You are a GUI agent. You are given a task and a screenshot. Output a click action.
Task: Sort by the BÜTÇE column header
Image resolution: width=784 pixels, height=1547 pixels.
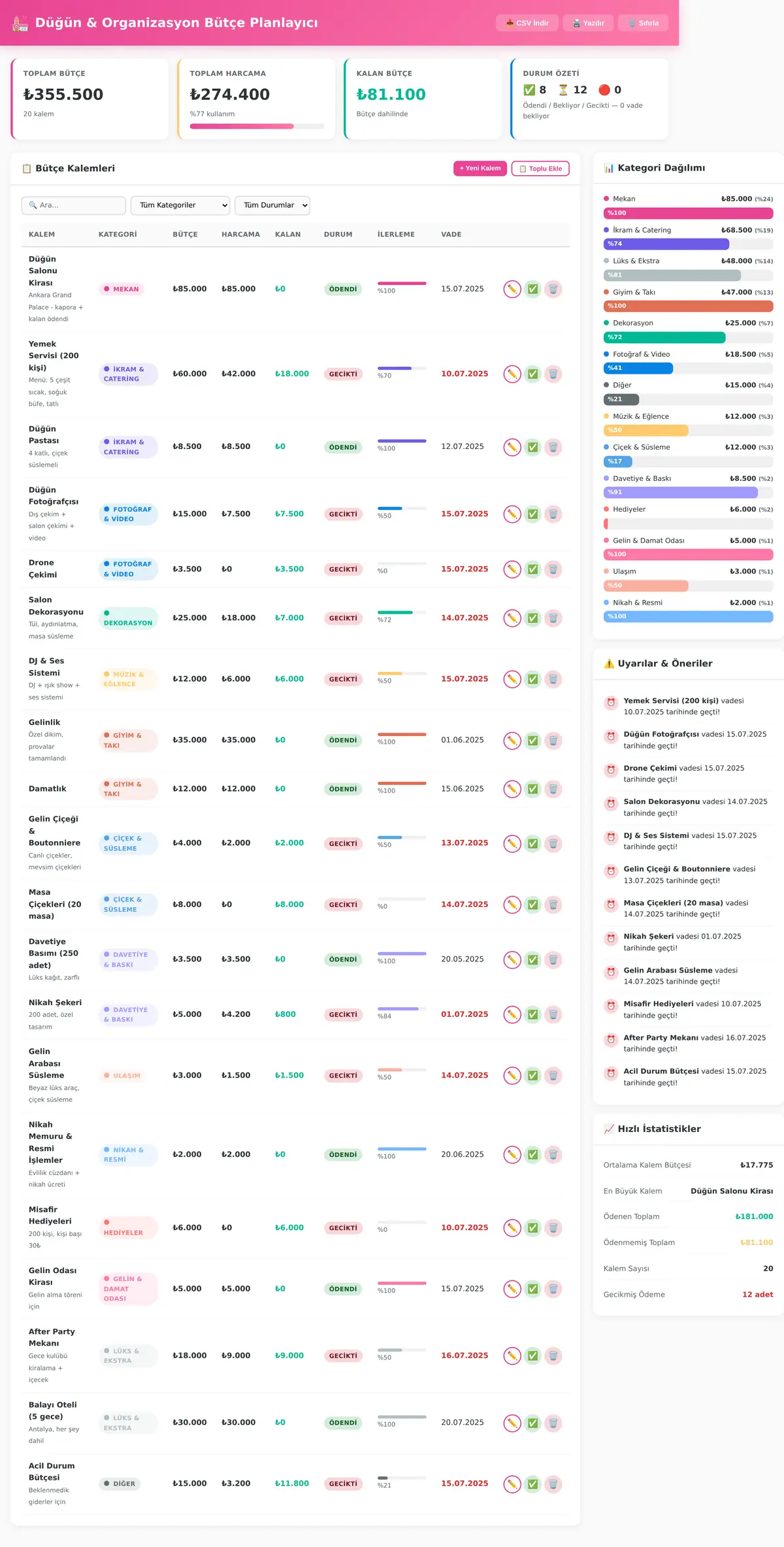[185, 235]
